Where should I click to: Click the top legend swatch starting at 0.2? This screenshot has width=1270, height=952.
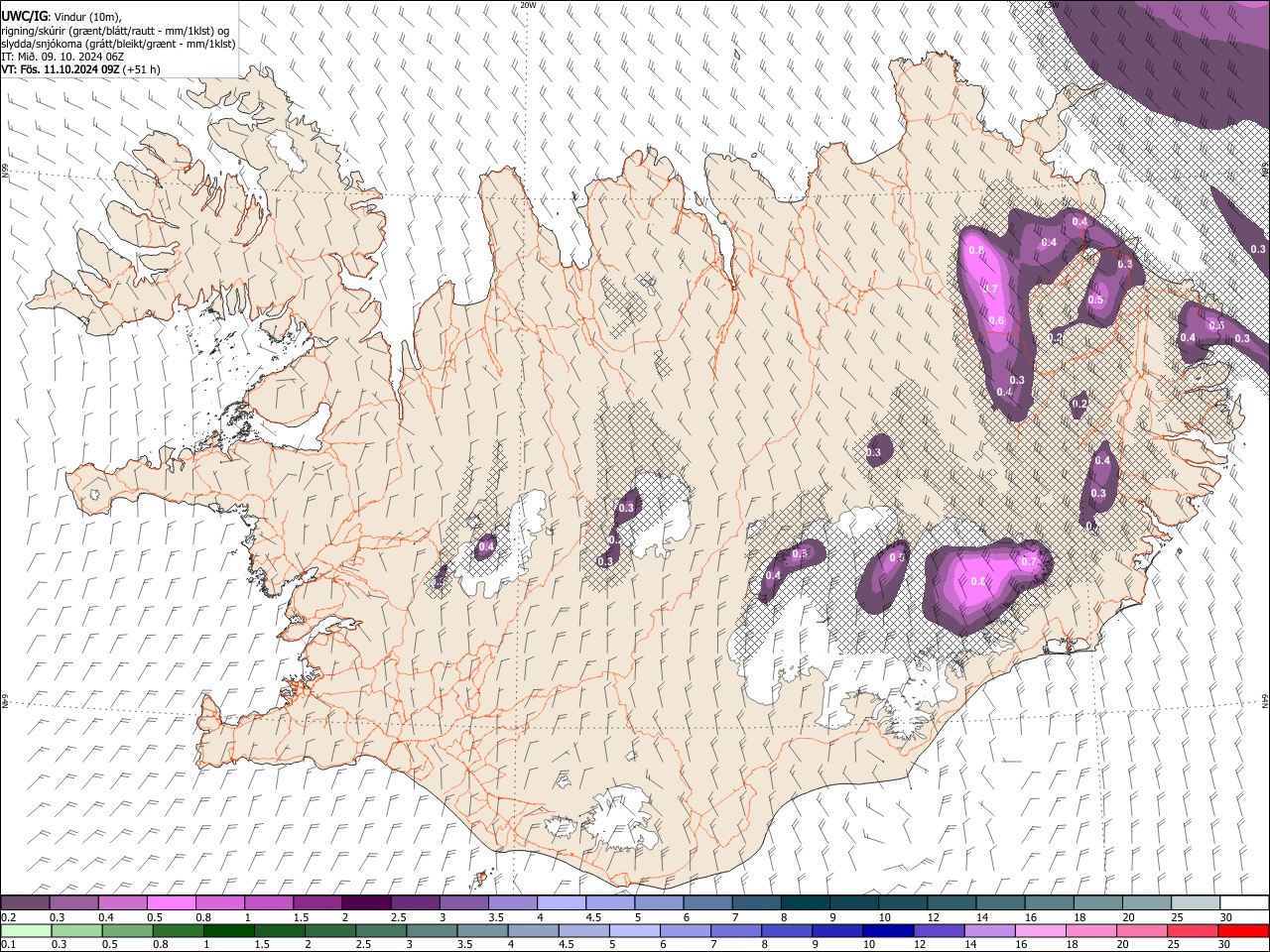(25, 902)
